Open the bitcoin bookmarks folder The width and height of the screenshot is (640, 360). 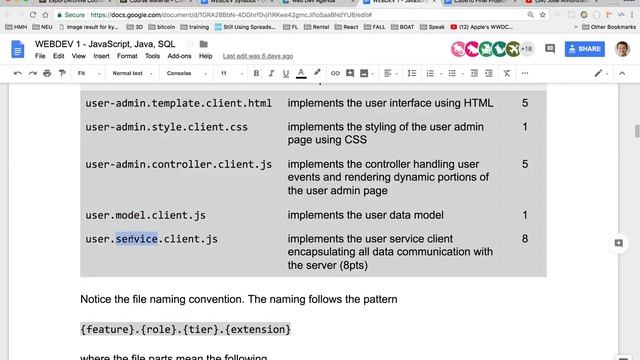click(162, 27)
